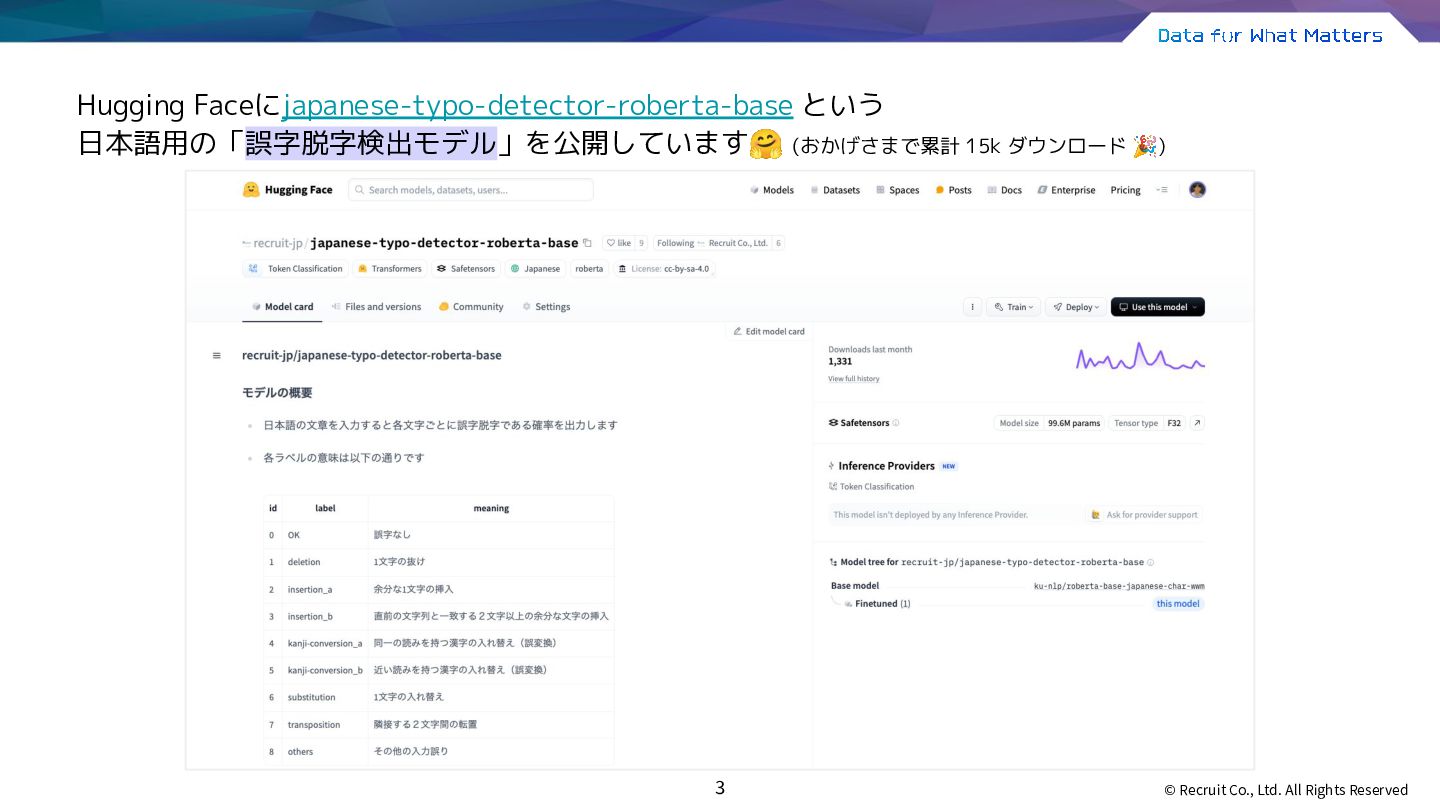Screen dimensions: 1440x810
Task: Click Pricing in the header
Action: pos(1125,190)
